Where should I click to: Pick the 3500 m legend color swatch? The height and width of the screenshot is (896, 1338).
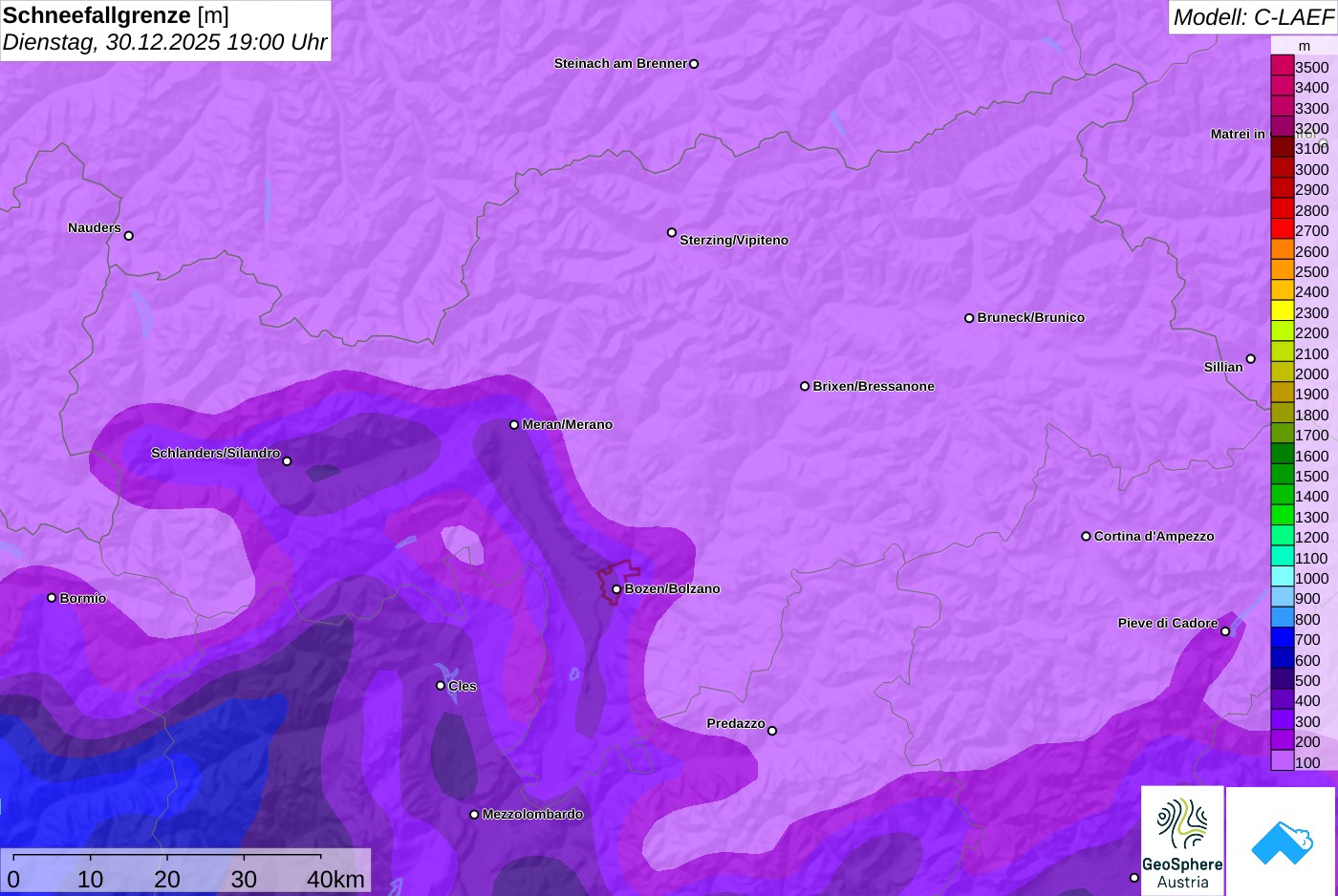(x=1283, y=66)
